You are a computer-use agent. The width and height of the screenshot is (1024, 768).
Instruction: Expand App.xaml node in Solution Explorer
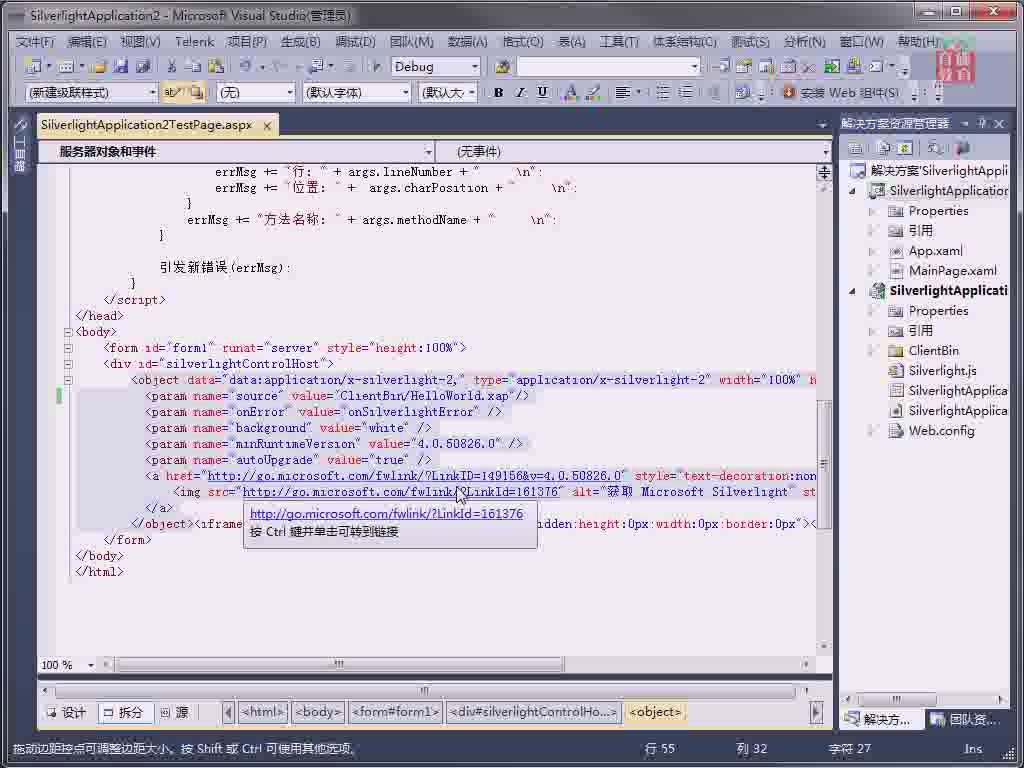tap(872, 251)
